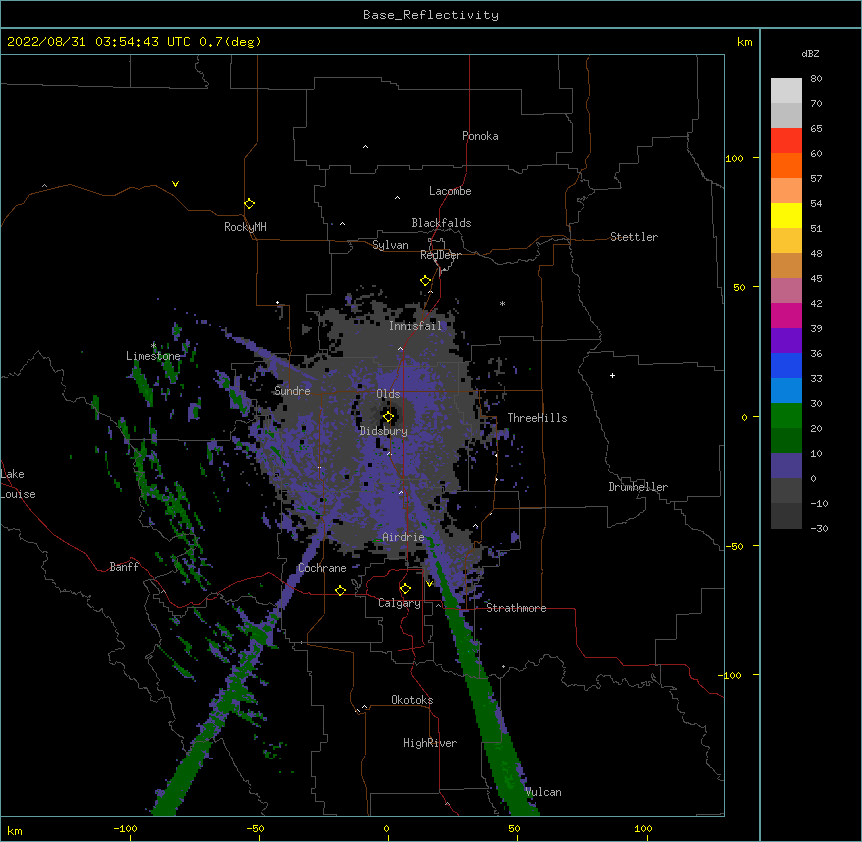This screenshot has width=862, height=842.
Task: Select the orange 60 dBZ legend swatch
Action: 786,165
